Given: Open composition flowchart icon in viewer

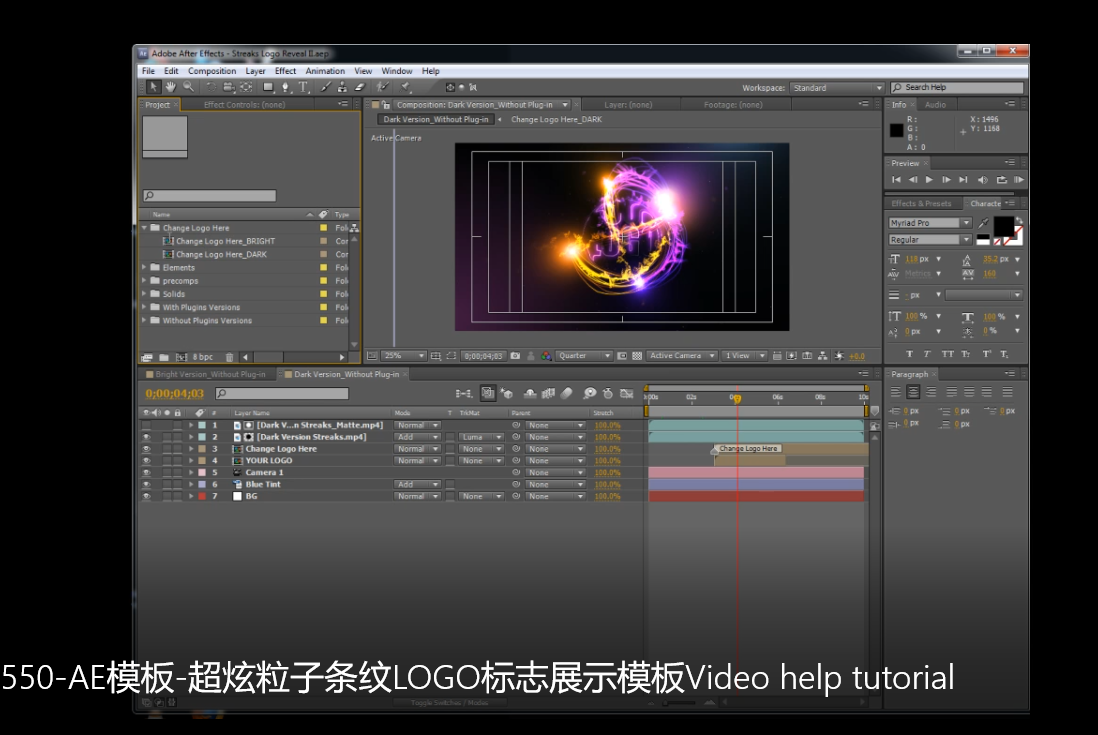Looking at the screenshot, I should 822,356.
